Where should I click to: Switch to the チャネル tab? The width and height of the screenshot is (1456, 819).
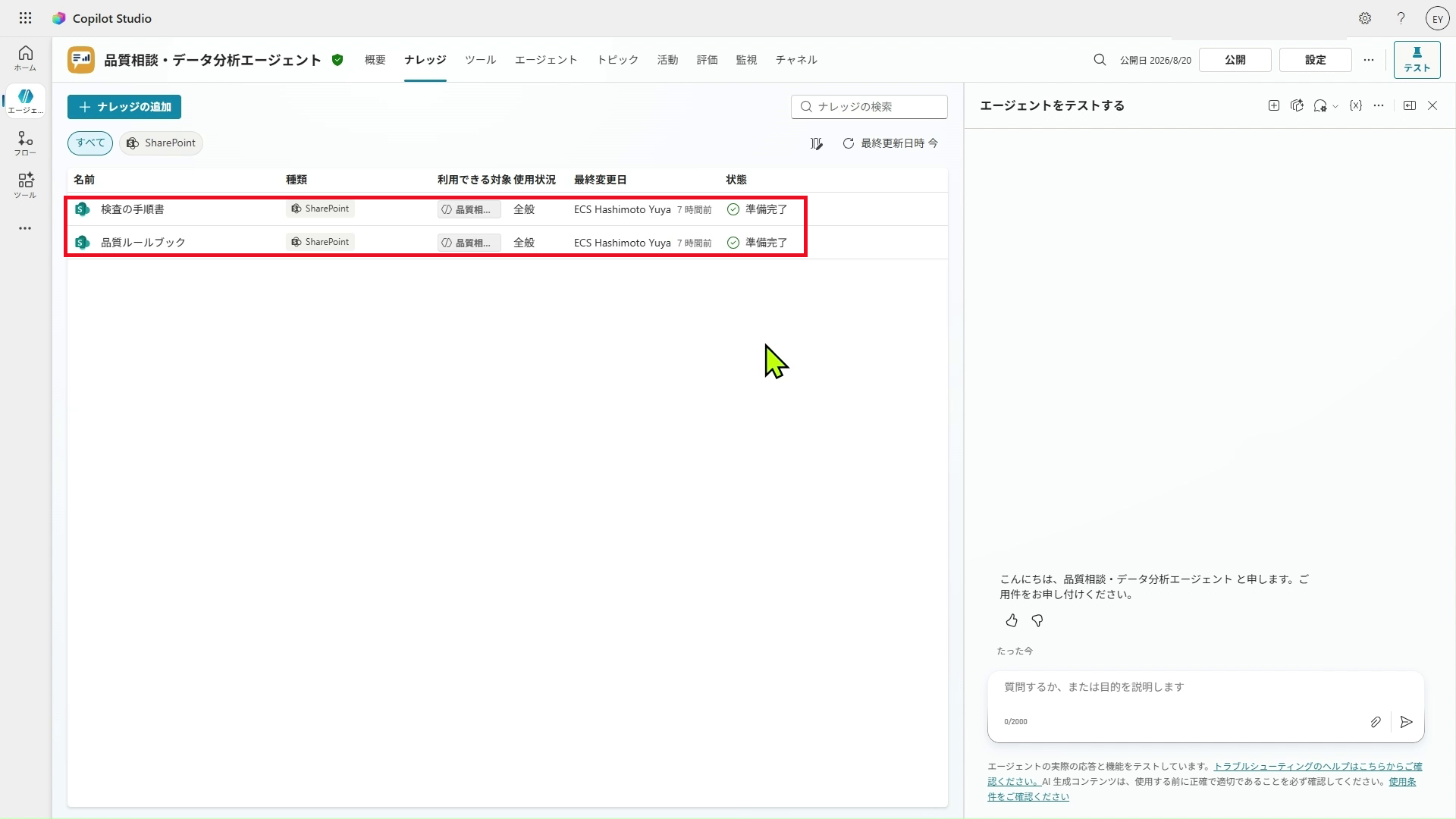pos(796,60)
